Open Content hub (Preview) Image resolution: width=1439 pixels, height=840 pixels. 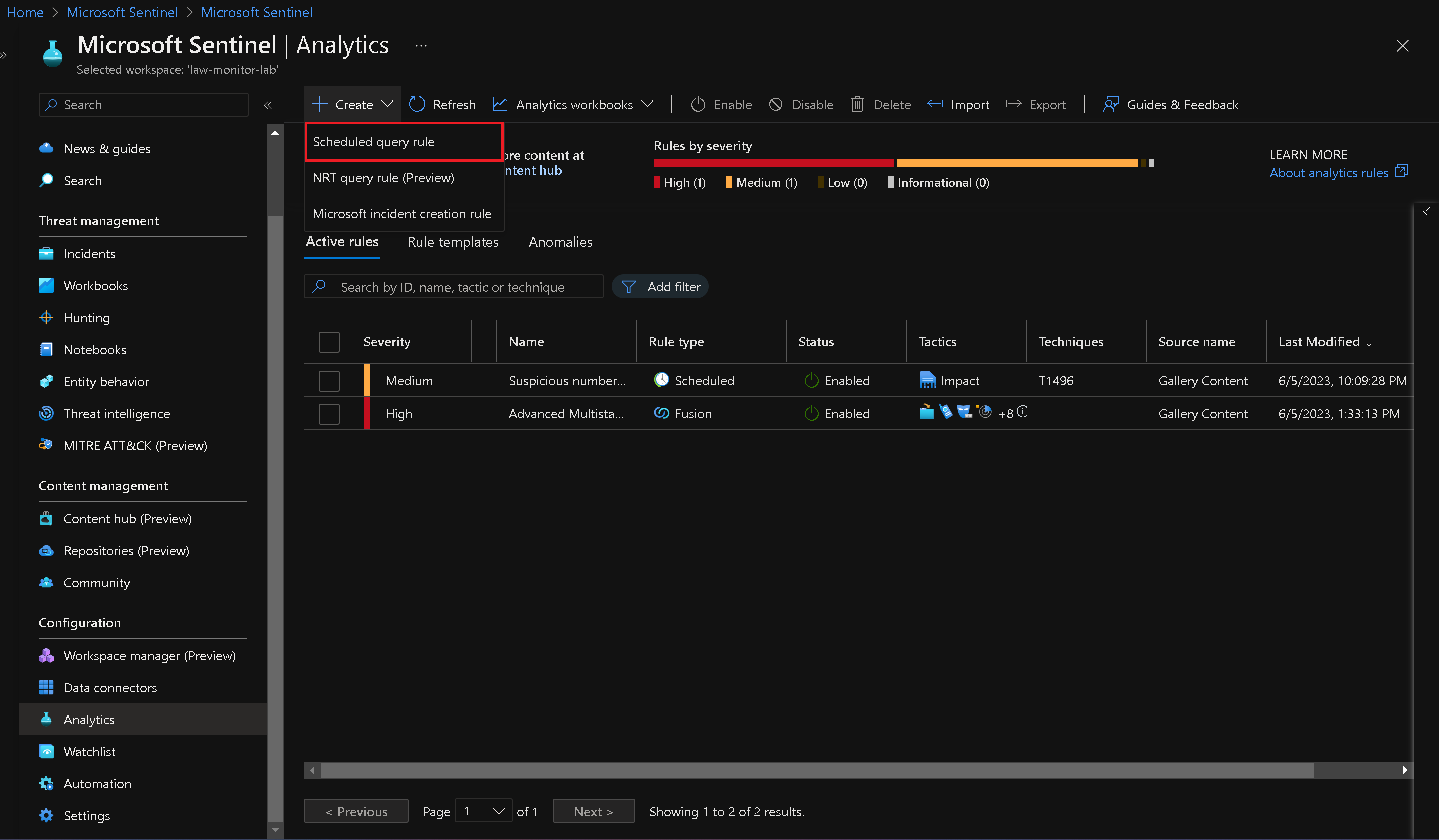128,519
